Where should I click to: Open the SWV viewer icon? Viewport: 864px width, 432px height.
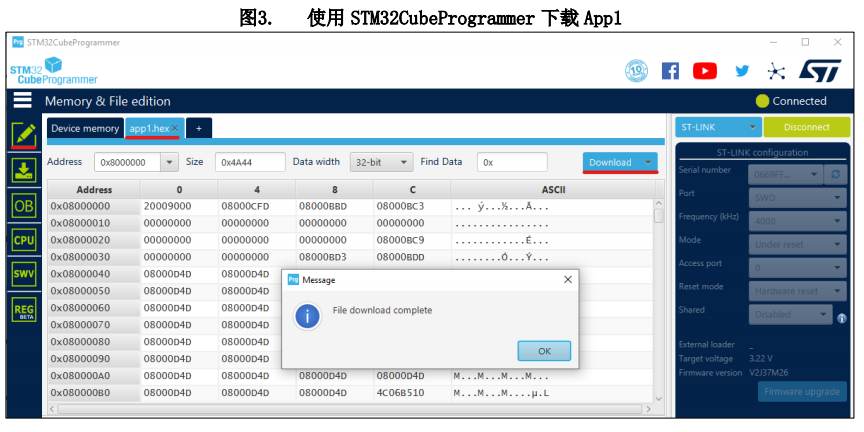(24, 275)
